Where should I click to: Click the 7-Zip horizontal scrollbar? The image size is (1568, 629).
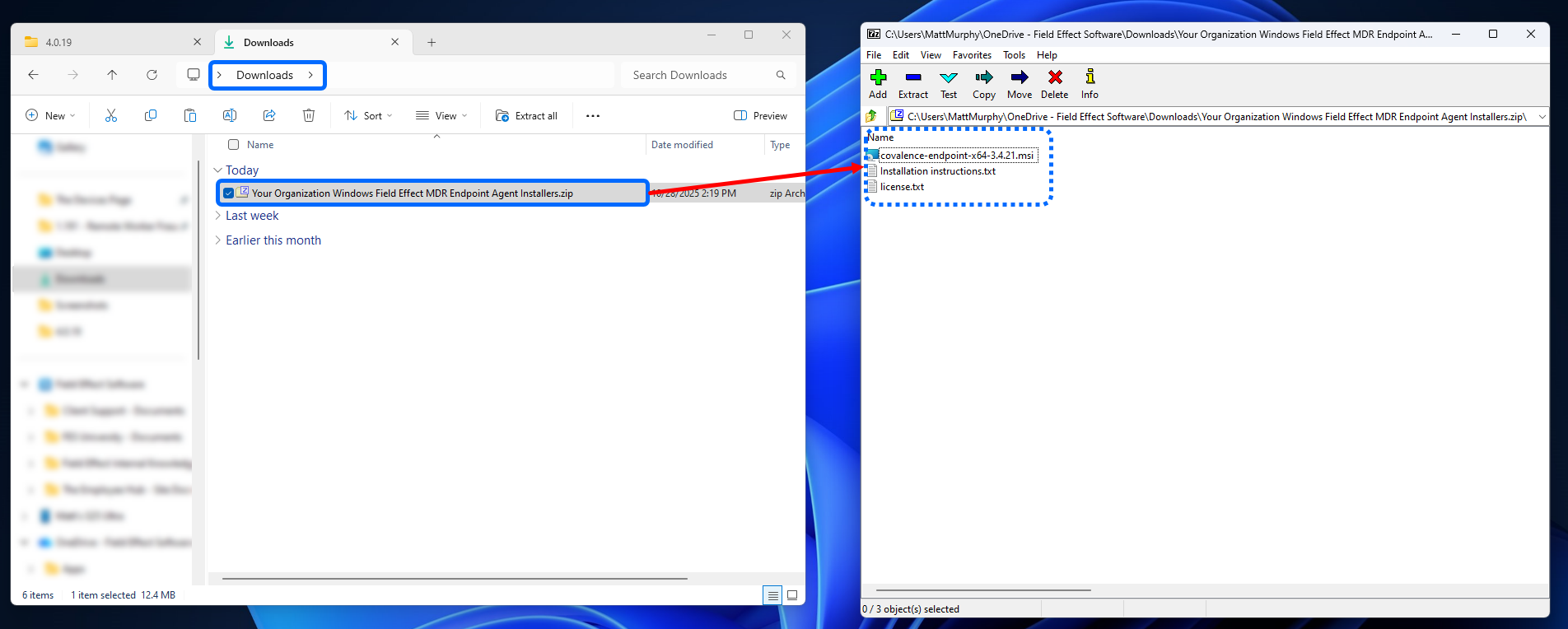983,590
